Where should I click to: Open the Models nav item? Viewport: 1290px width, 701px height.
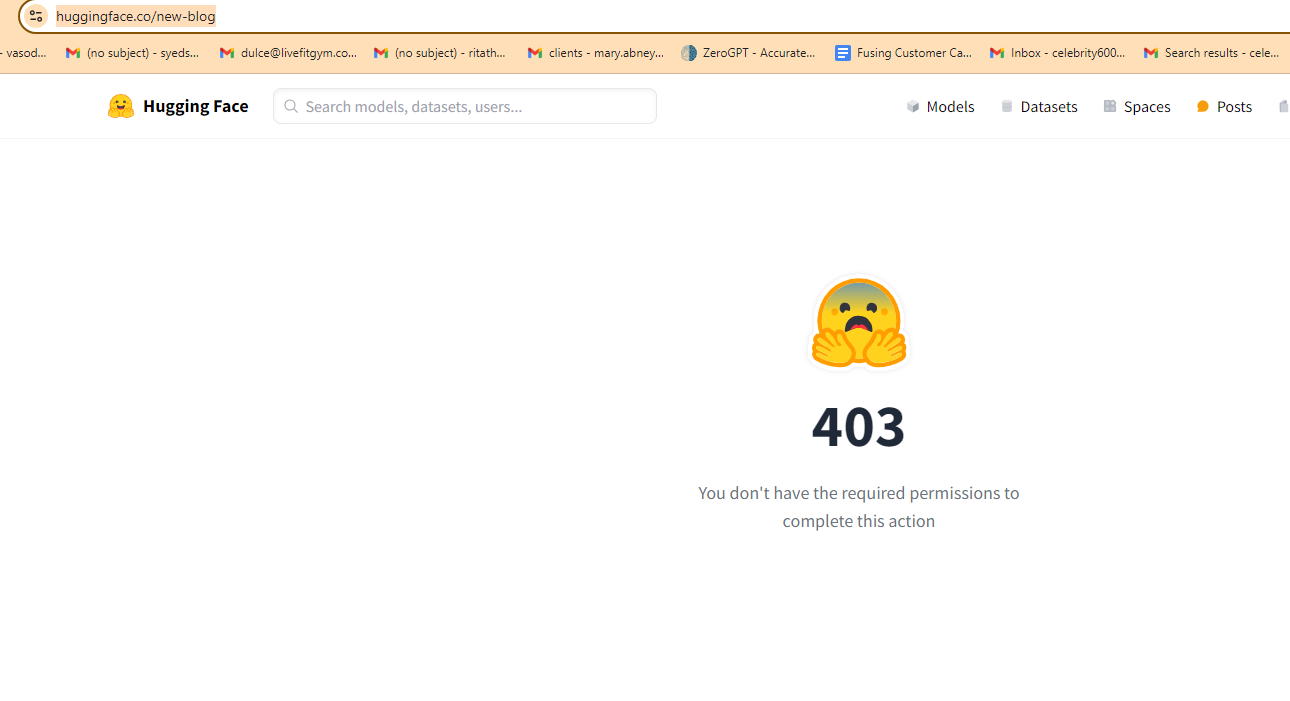[941, 106]
